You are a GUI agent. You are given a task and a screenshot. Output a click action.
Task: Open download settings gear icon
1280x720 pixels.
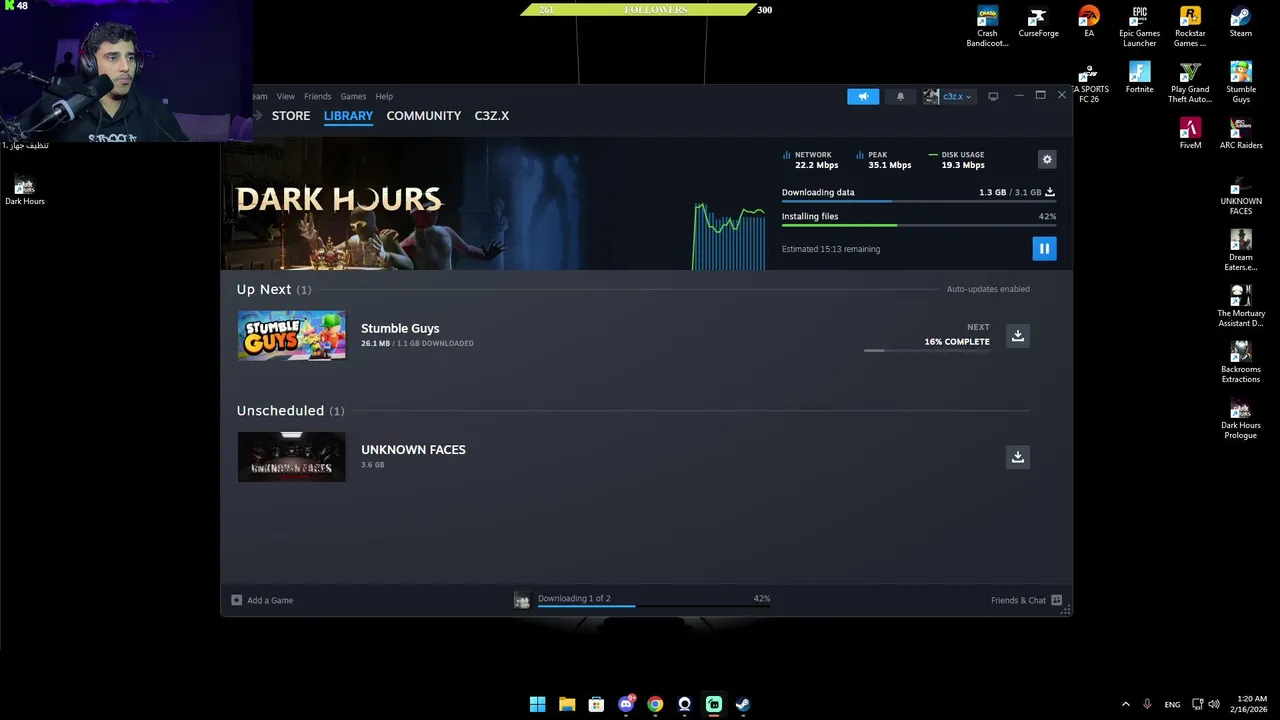[x=1047, y=159]
